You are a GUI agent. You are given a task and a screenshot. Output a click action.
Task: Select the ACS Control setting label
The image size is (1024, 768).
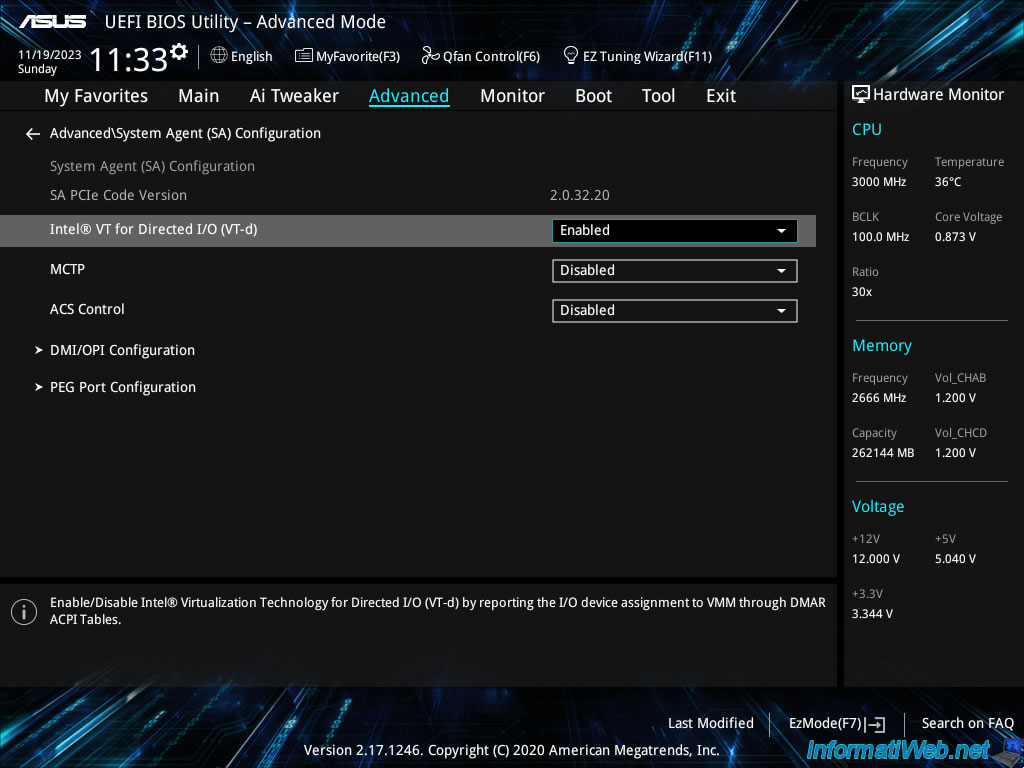(x=87, y=310)
